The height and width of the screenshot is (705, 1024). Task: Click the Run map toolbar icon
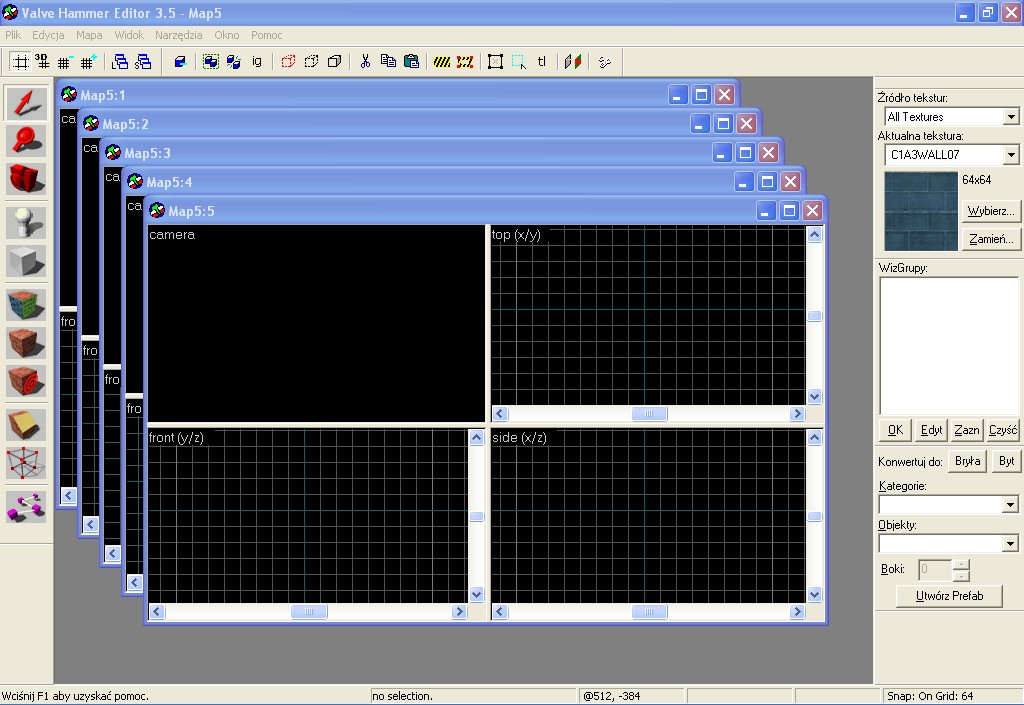pos(605,62)
